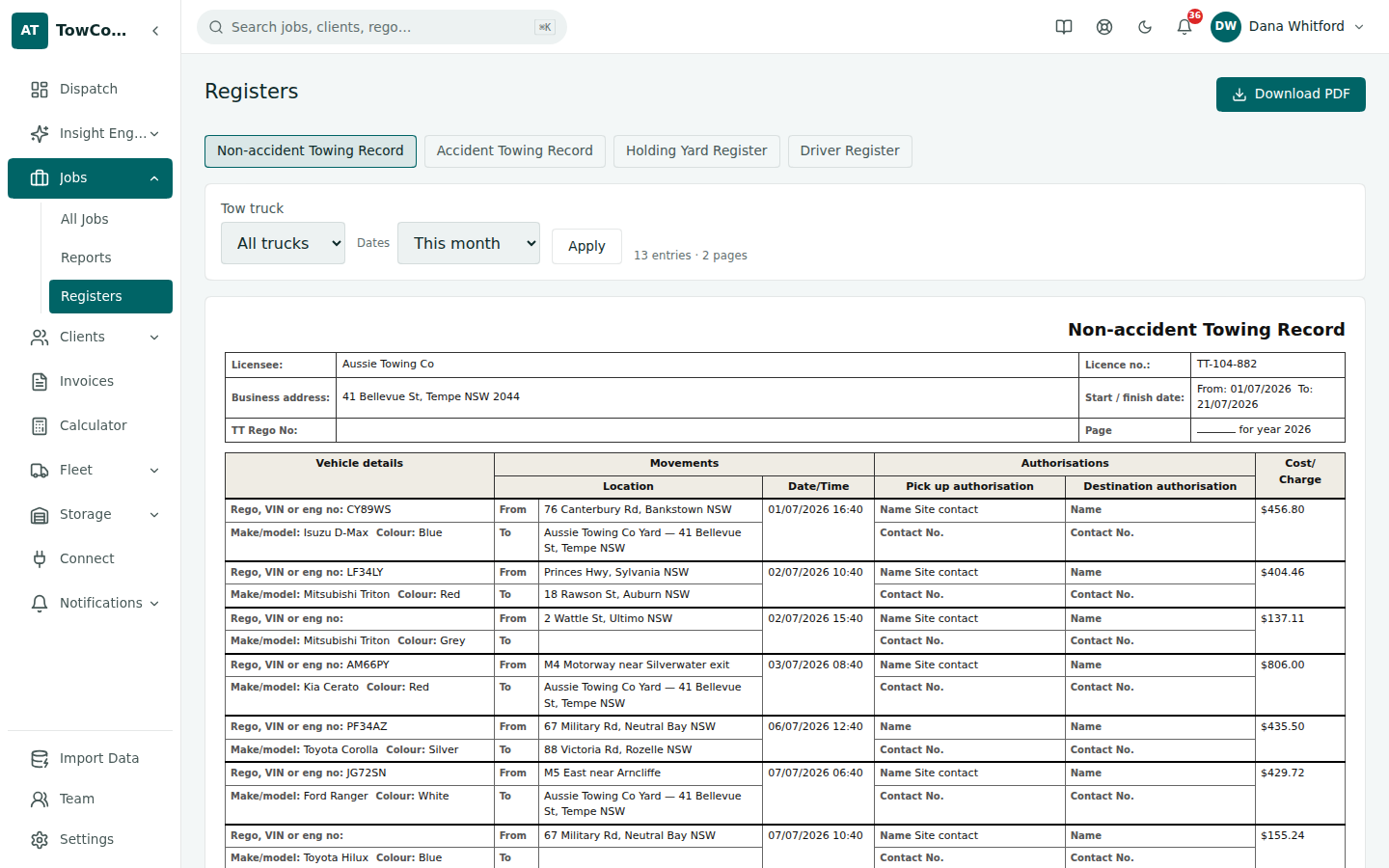Toggle dark mode moon icon
Image resolution: width=1389 pixels, height=868 pixels.
1145,27
